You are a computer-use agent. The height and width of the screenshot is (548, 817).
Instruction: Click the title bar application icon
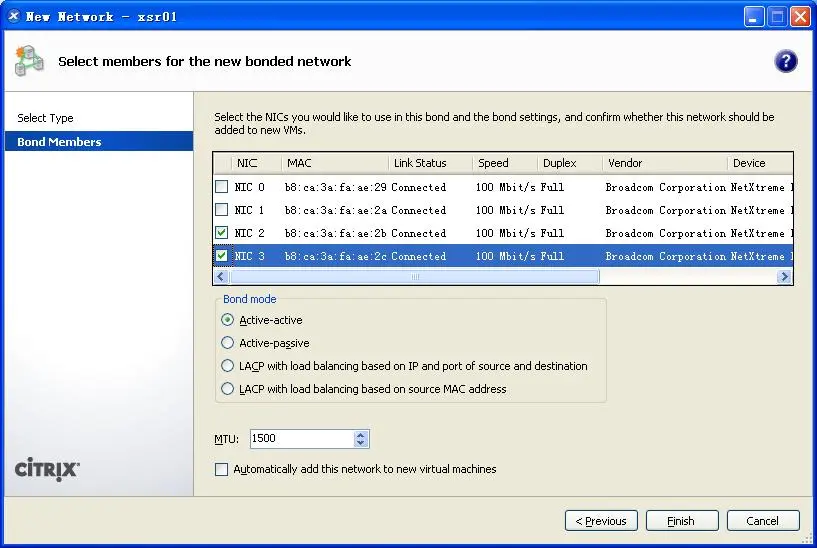(14, 16)
